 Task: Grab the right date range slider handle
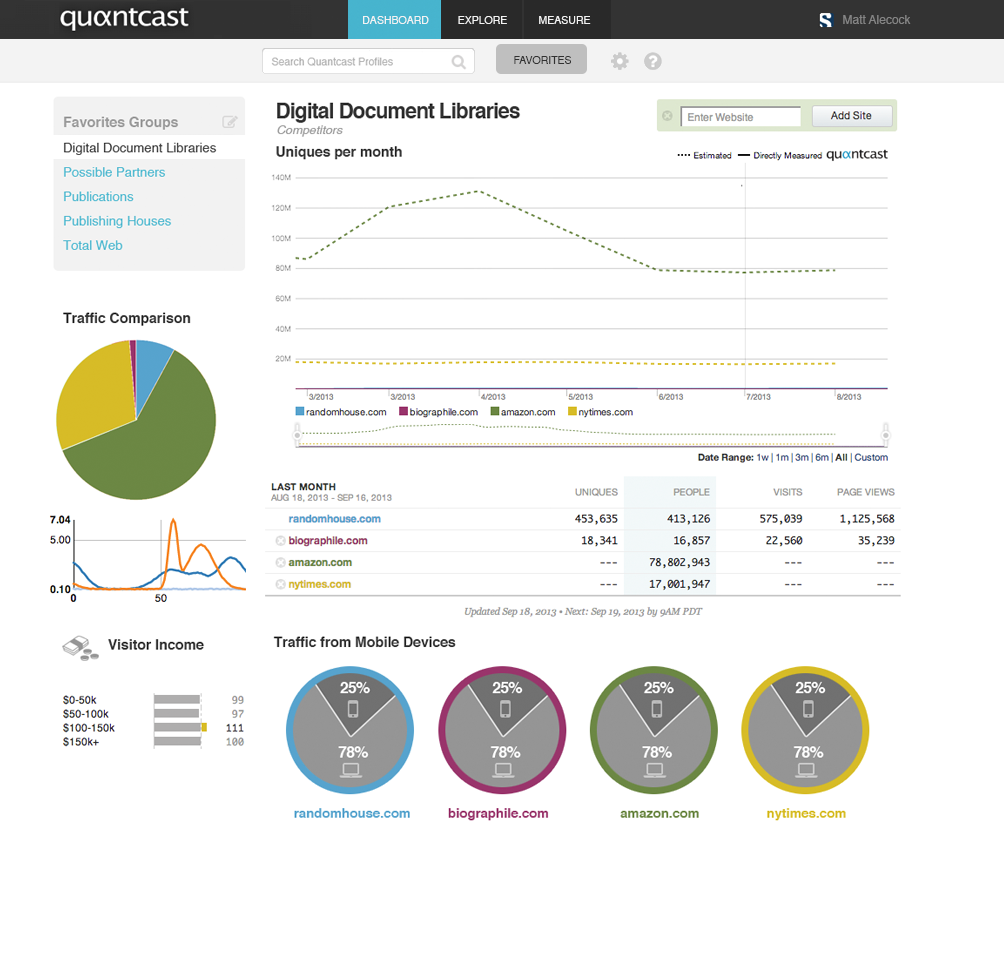[886, 435]
